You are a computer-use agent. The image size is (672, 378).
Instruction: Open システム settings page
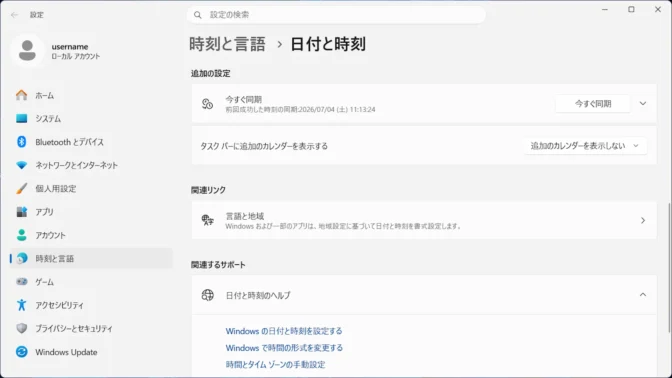91,118
